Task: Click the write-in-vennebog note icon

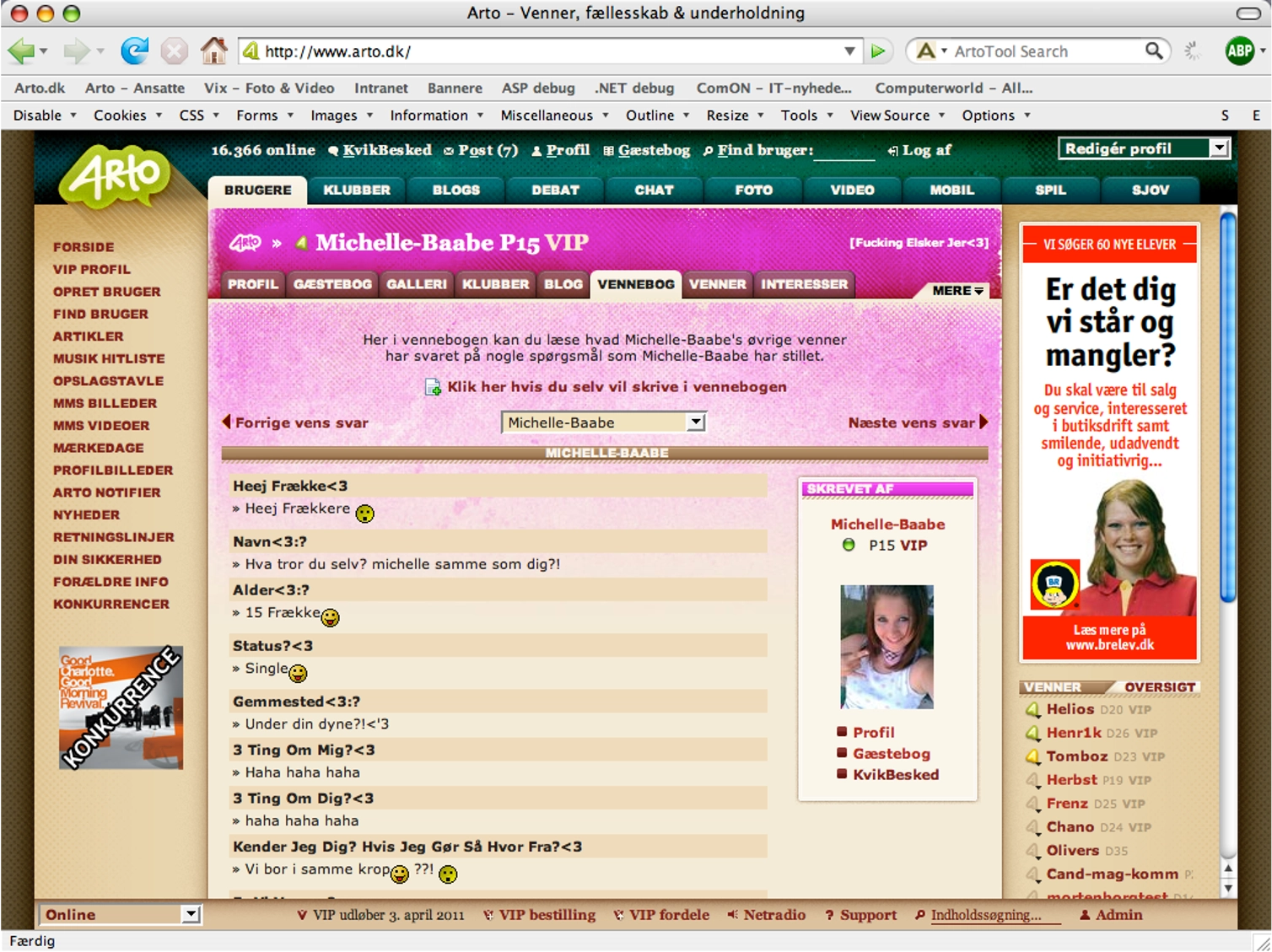Action: pyautogui.click(x=433, y=387)
